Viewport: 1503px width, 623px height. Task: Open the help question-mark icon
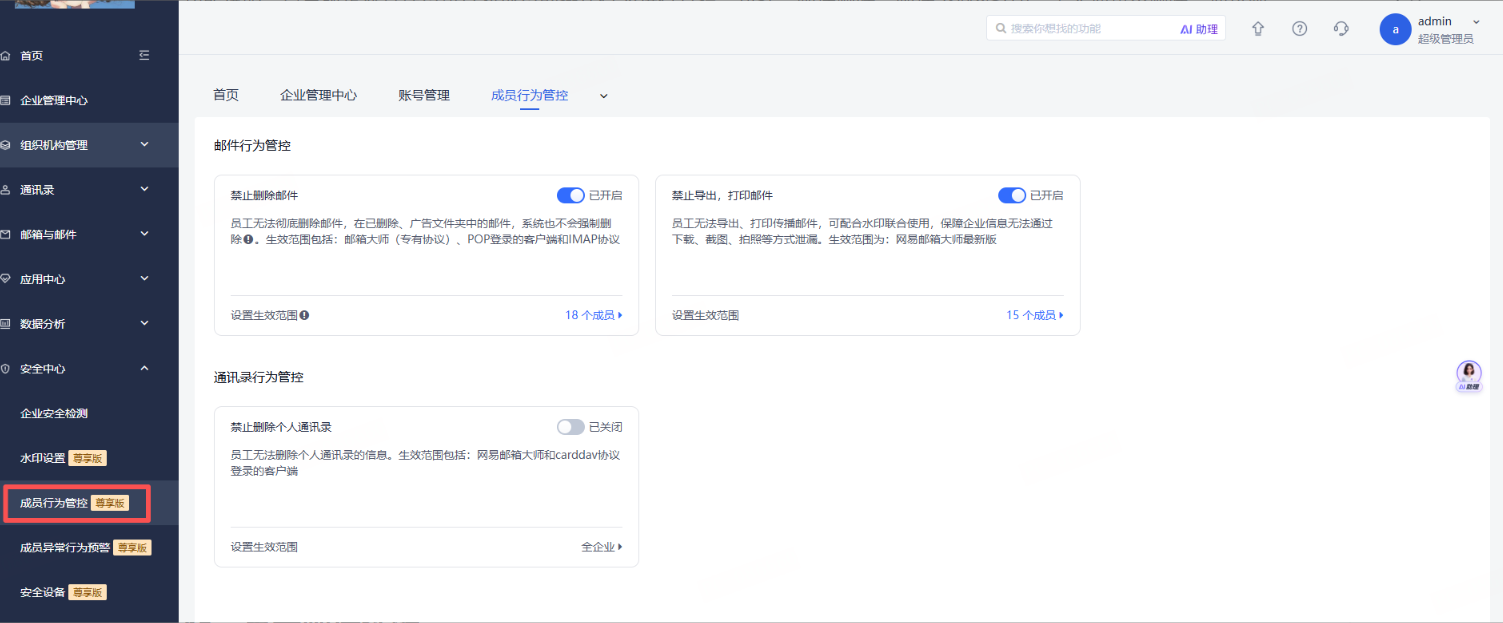(x=1300, y=29)
